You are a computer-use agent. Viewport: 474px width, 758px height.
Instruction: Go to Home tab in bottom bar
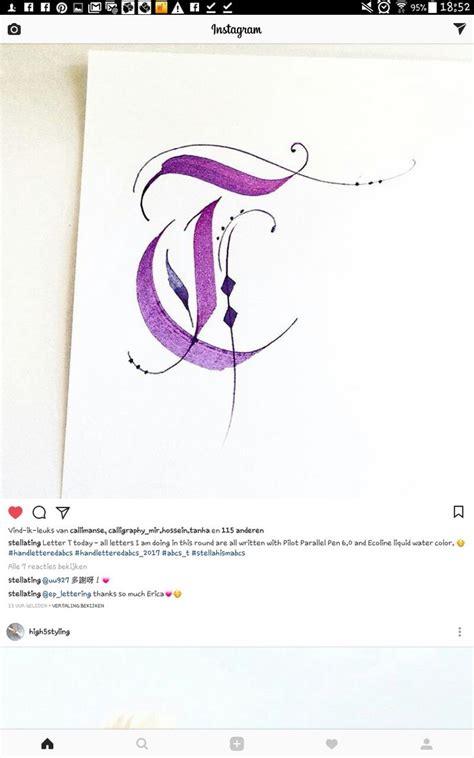point(47,743)
